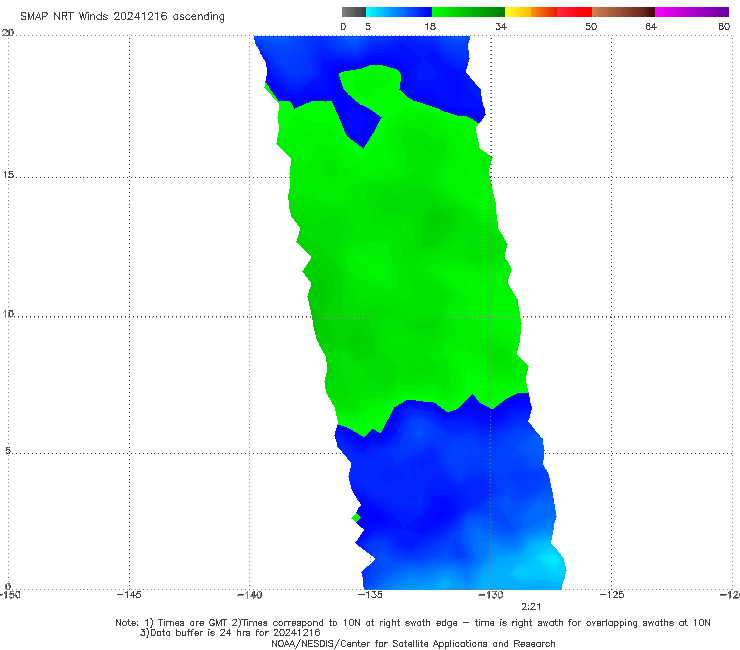The width and height of the screenshot is (740, 650).
Task: Click the "-130" longitude axis label
Action: click(x=491, y=595)
